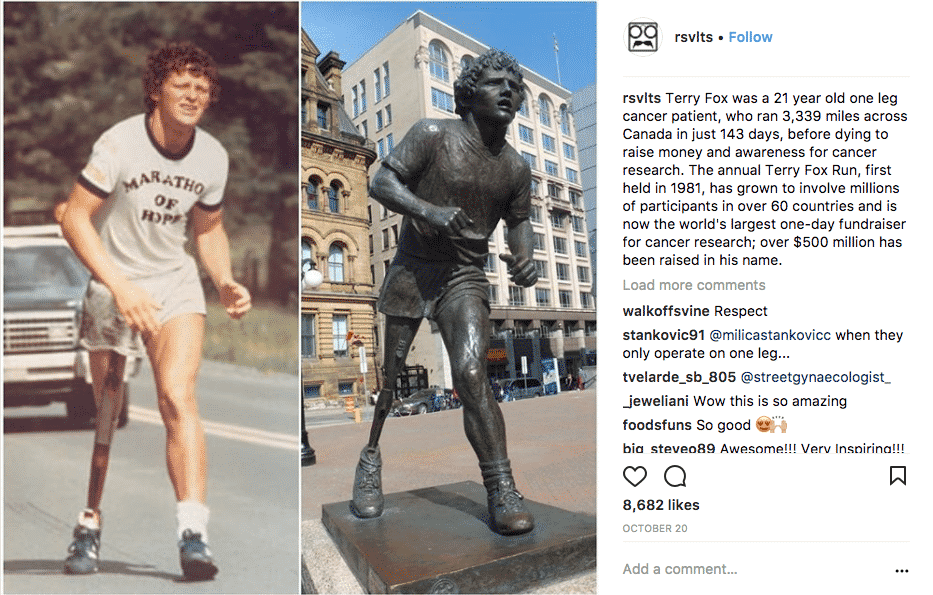Open the rsvlts profile avatar

642,38
